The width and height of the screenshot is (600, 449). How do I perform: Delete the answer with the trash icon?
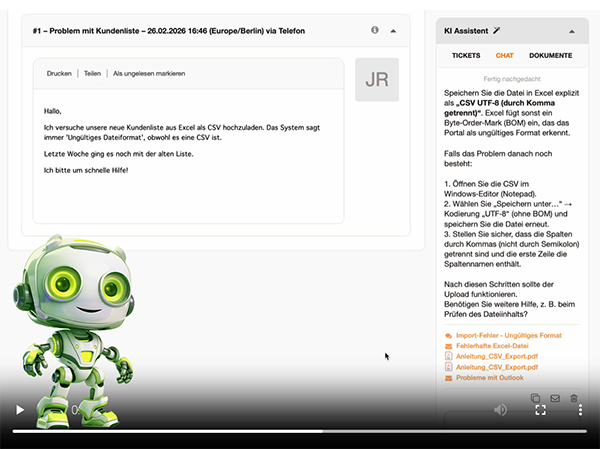(x=574, y=398)
